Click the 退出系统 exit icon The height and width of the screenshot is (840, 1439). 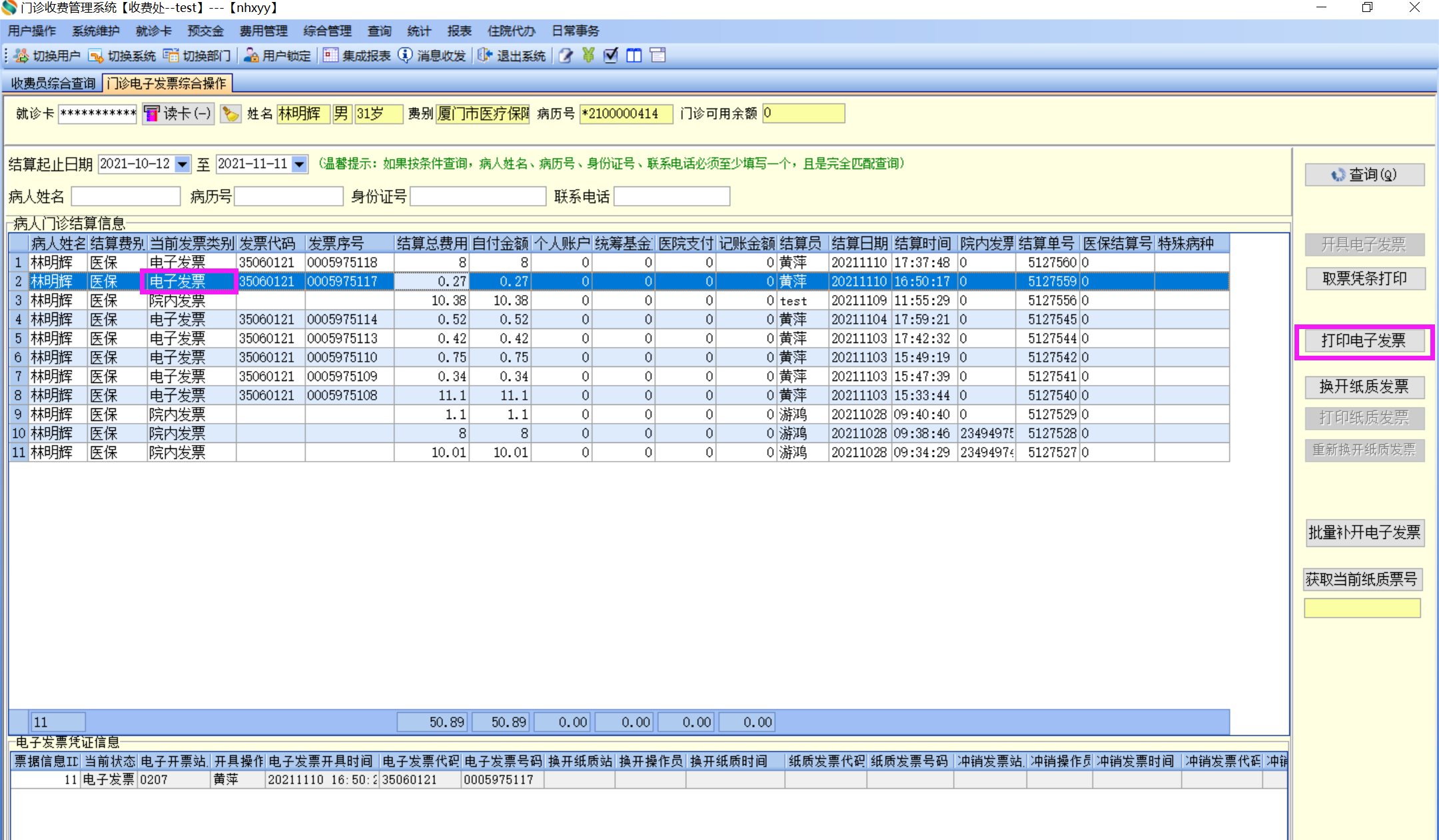point(485,55)
